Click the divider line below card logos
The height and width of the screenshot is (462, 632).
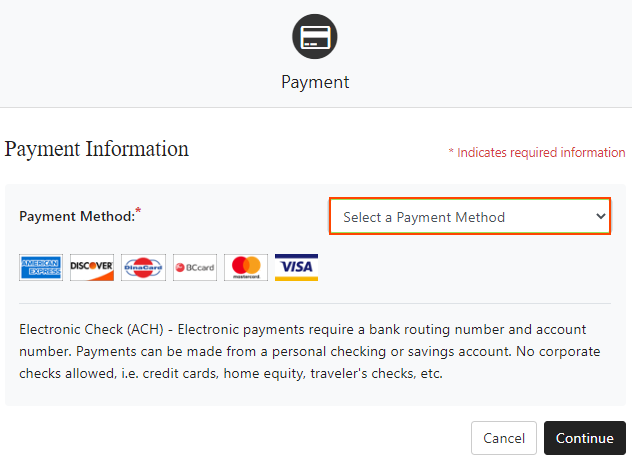[x=315, y=303]
